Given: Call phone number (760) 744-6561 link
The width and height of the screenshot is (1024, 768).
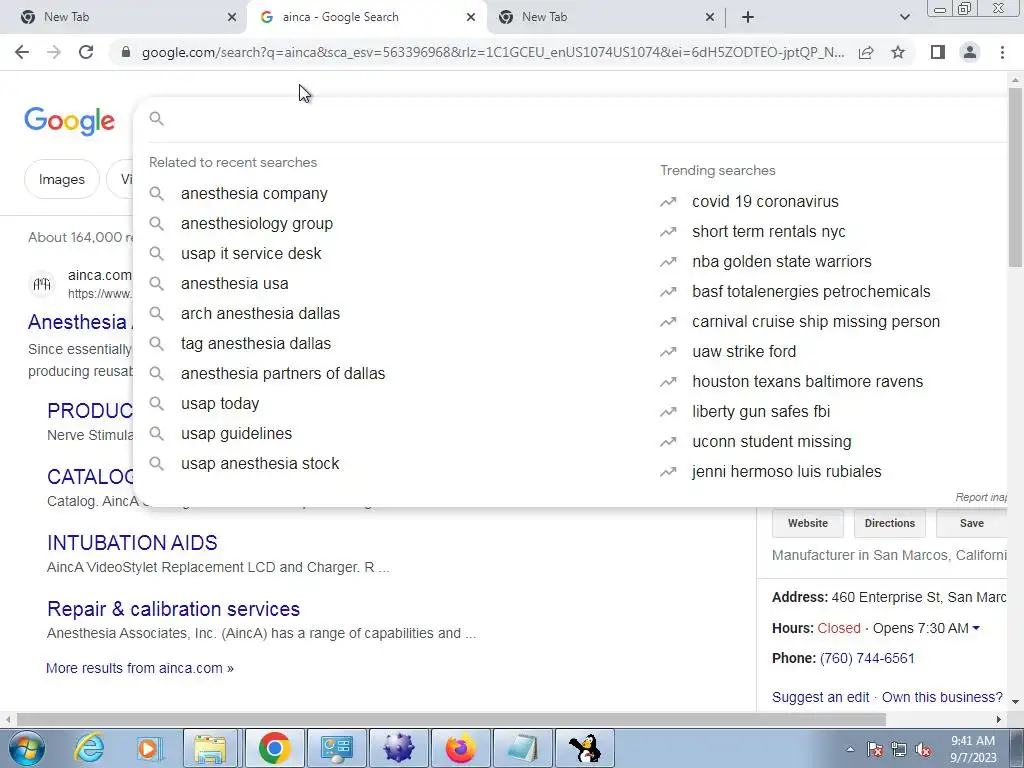Looking at the screenshot, I should tap(867, 659).
